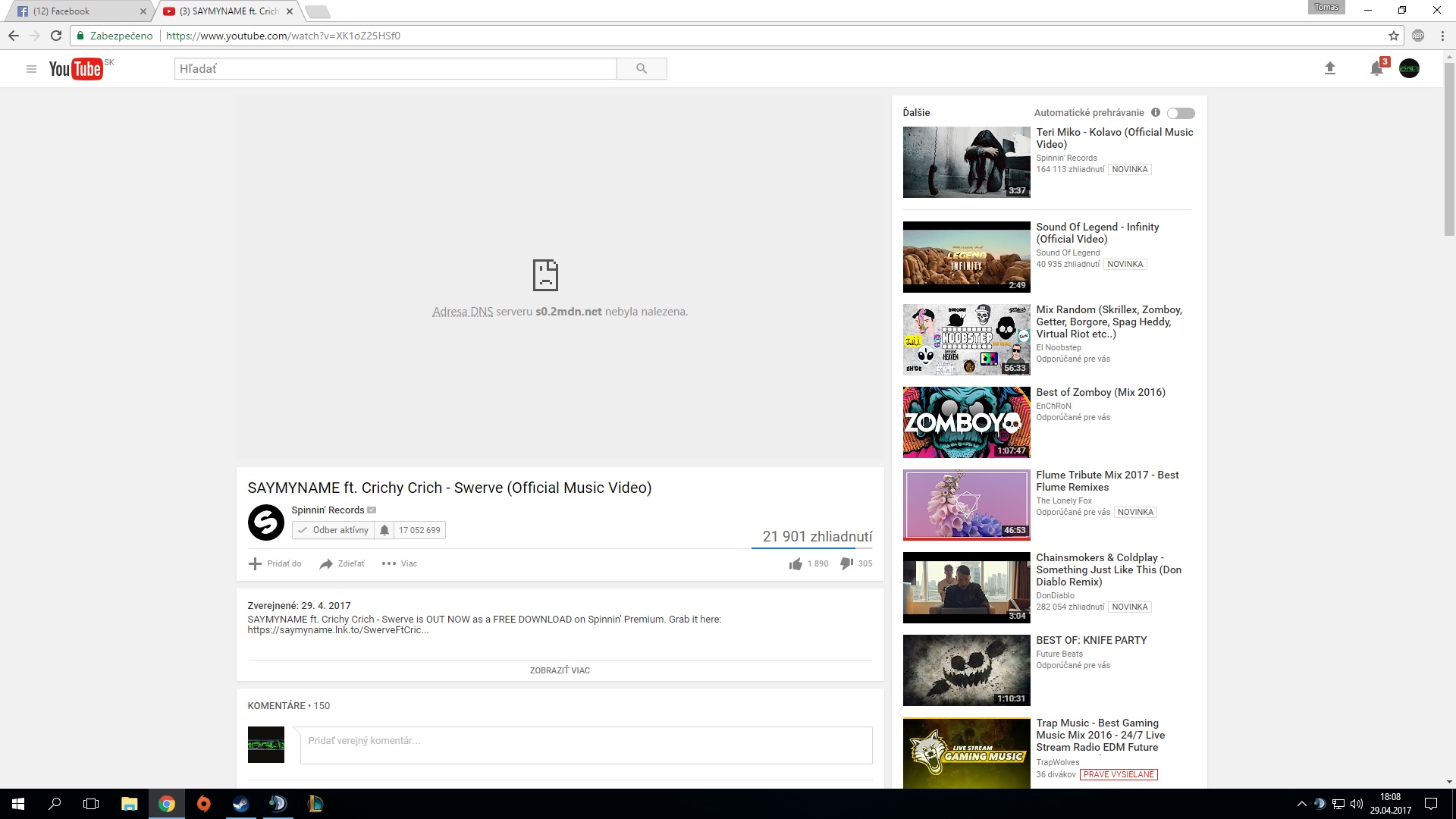Viewport: 1456px width, 819px height.
Task: Open the Adblock Plus extension icon
Action: click(1418, 36)
